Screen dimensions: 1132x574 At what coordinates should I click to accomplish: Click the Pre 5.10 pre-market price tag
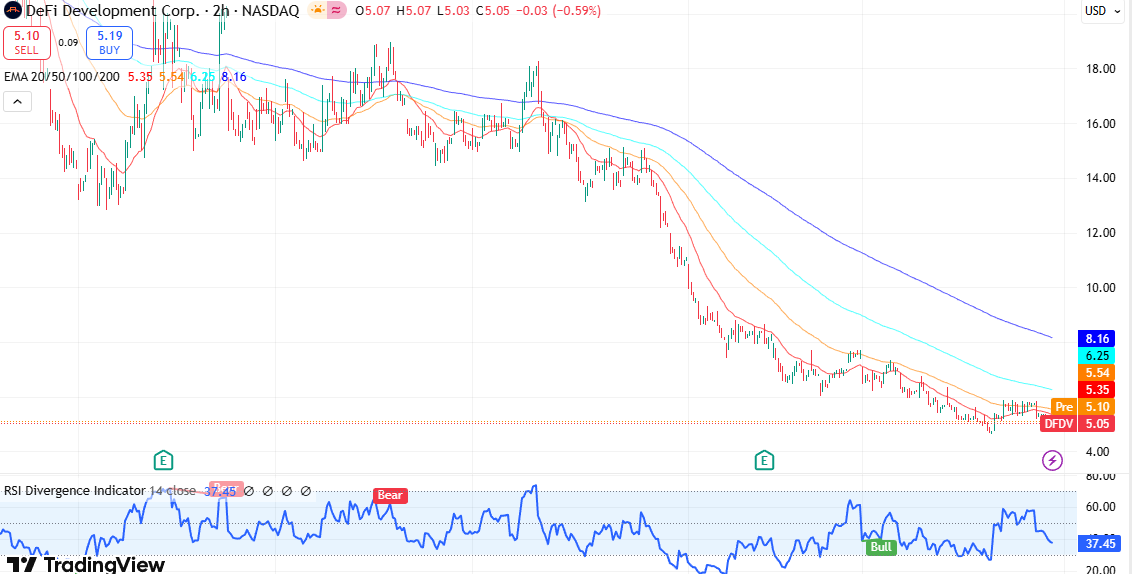pyautogui.click(x=1084, y=407)
